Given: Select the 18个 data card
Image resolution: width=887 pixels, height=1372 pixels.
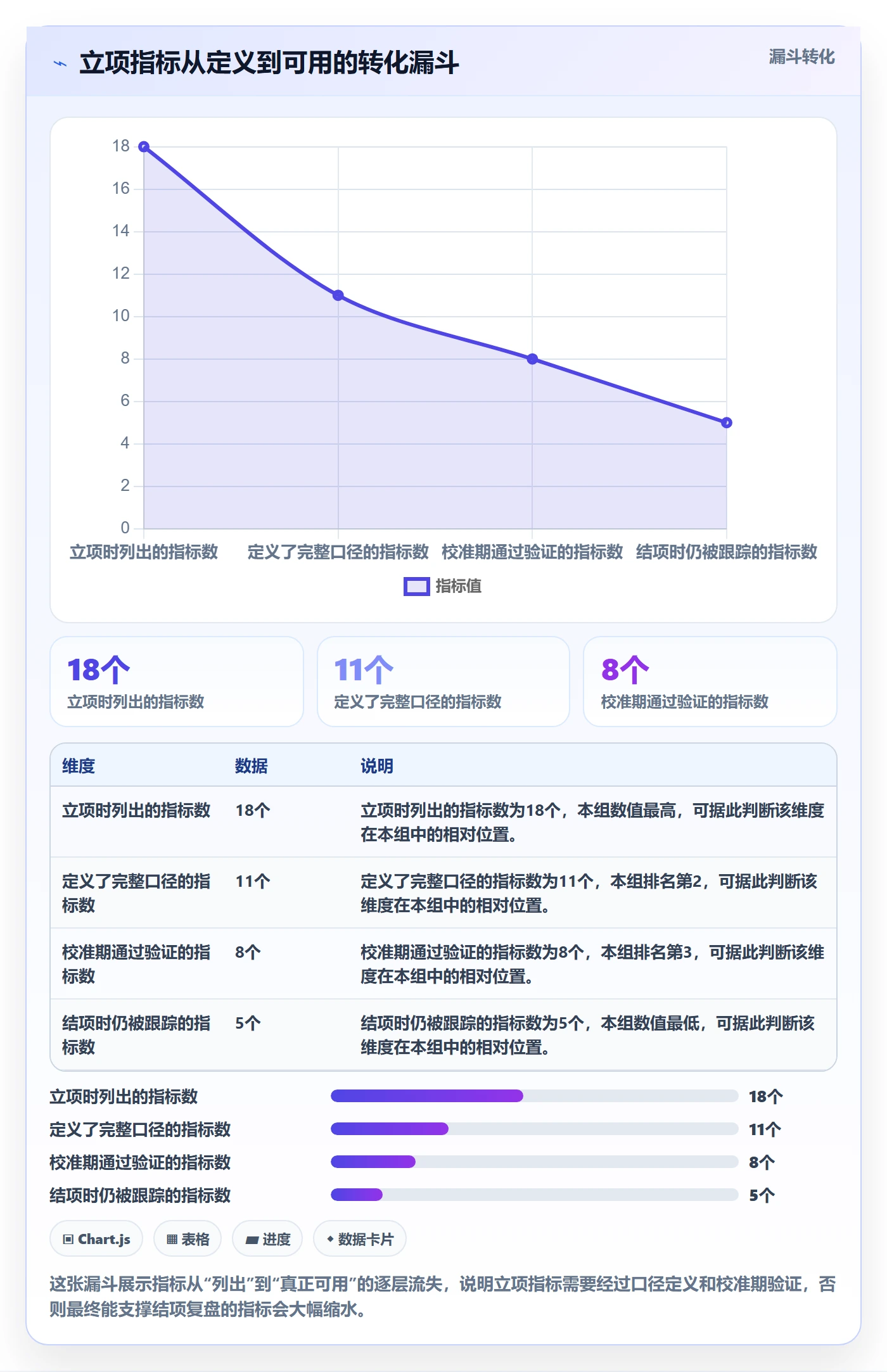Looking at the screenshot, I should click(x=177, y=681).
